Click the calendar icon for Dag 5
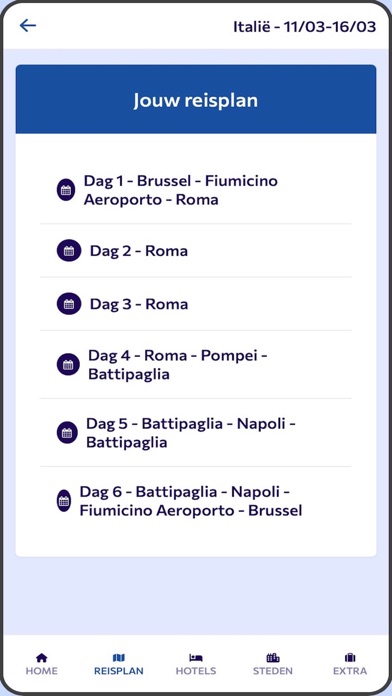The width and height of the screenshot is (392, 696). click(67, 433)
